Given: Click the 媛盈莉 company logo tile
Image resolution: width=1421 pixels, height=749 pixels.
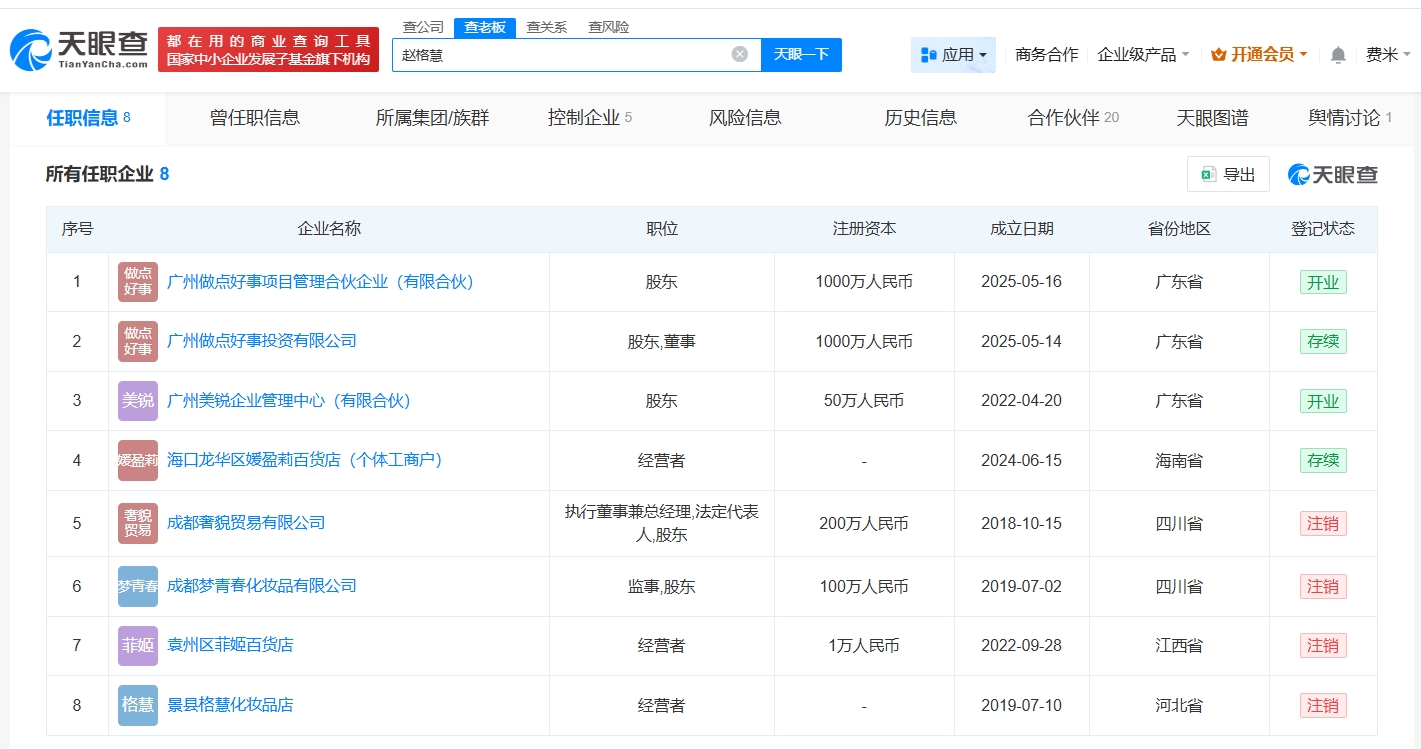Looking at the screenshot, I should click(x=138, y=460).
